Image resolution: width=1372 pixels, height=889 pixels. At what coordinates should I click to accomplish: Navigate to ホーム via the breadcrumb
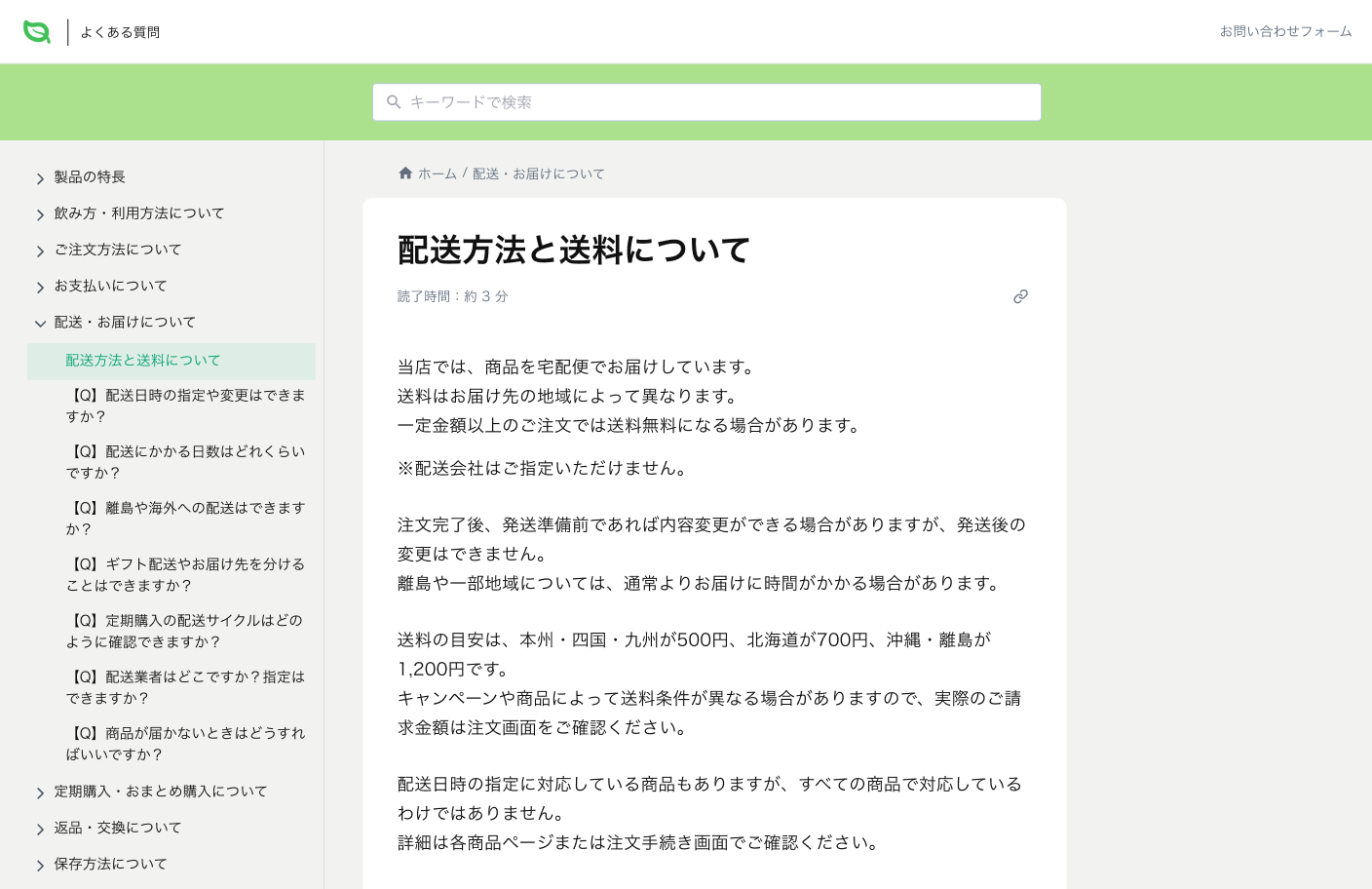437,174
